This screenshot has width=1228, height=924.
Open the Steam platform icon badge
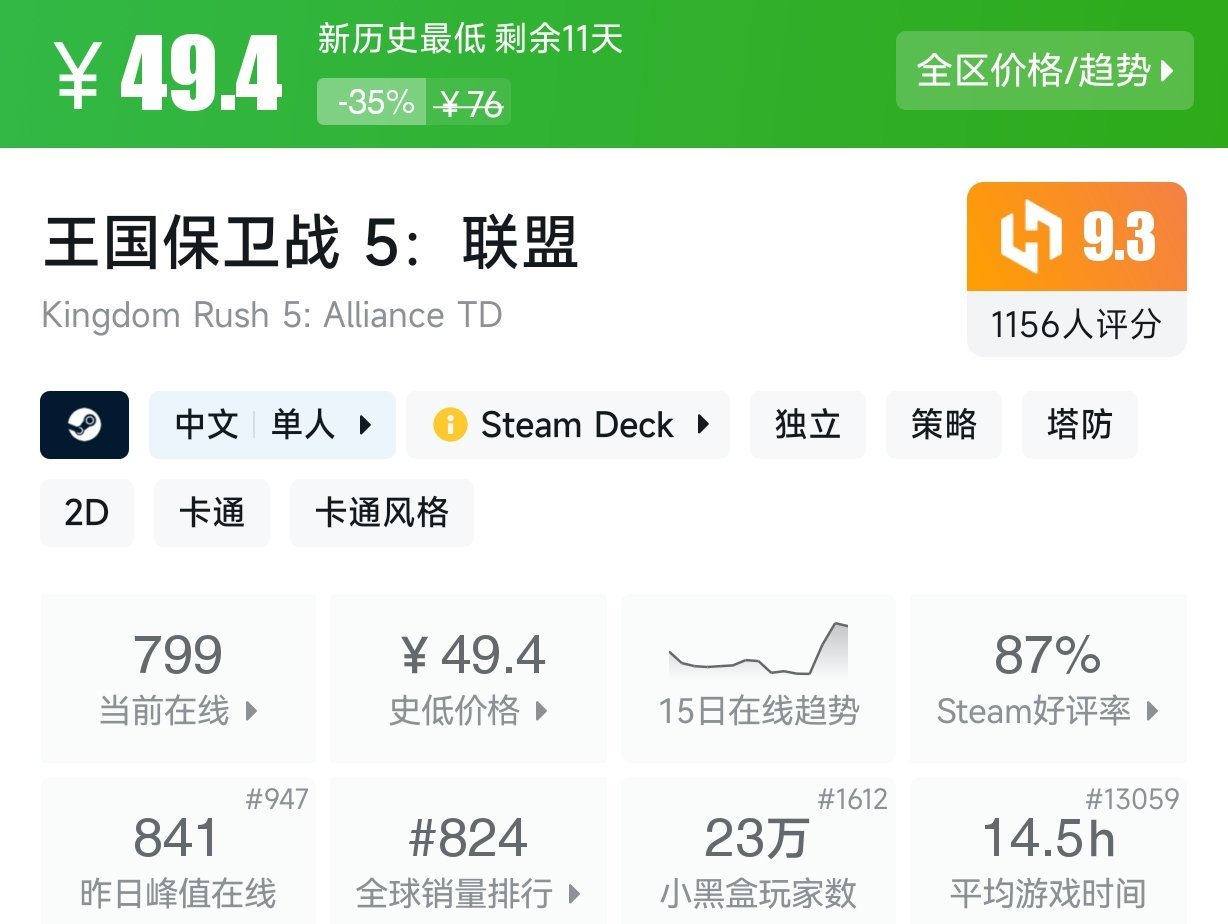pyautogui.click(x=84, y=425)
